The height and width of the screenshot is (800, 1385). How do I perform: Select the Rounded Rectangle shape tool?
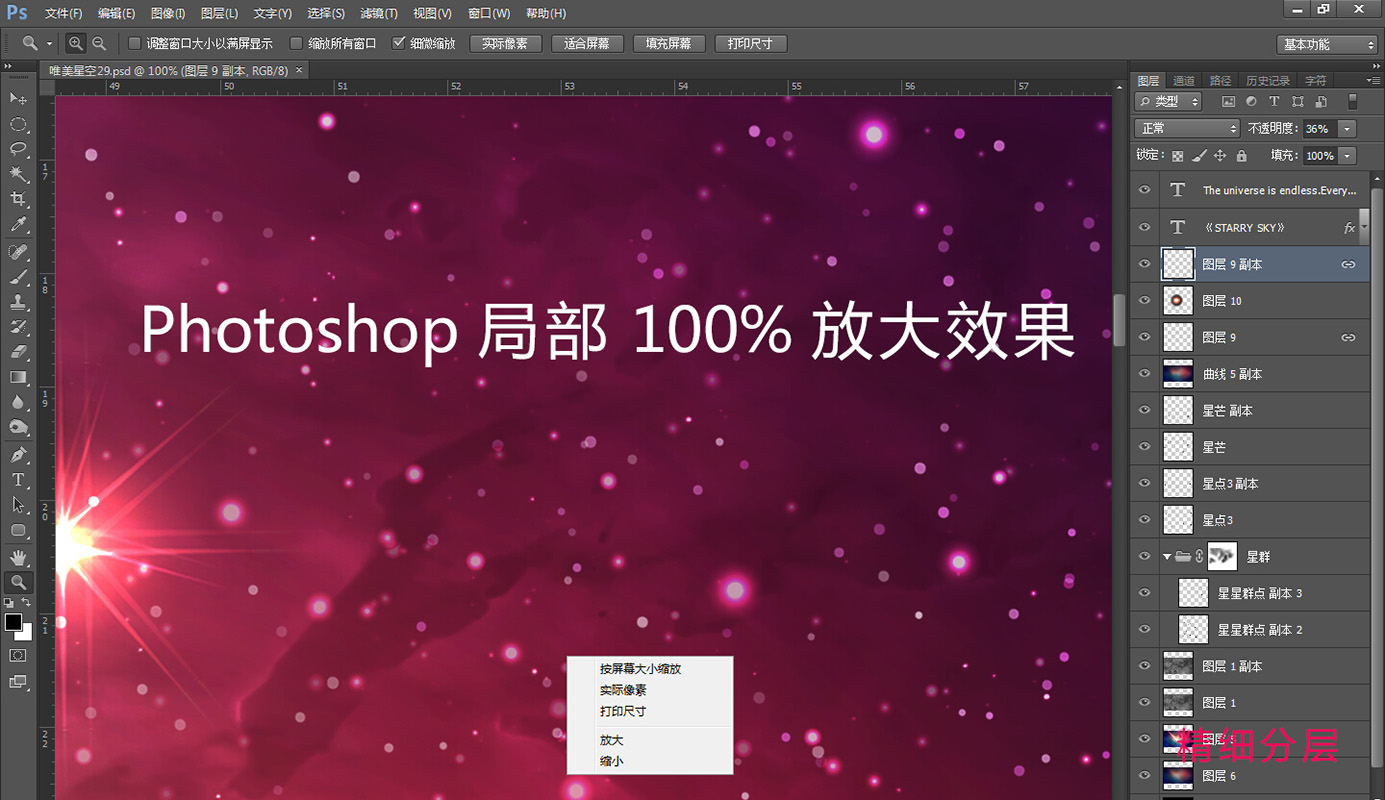(x=18, y=530)
